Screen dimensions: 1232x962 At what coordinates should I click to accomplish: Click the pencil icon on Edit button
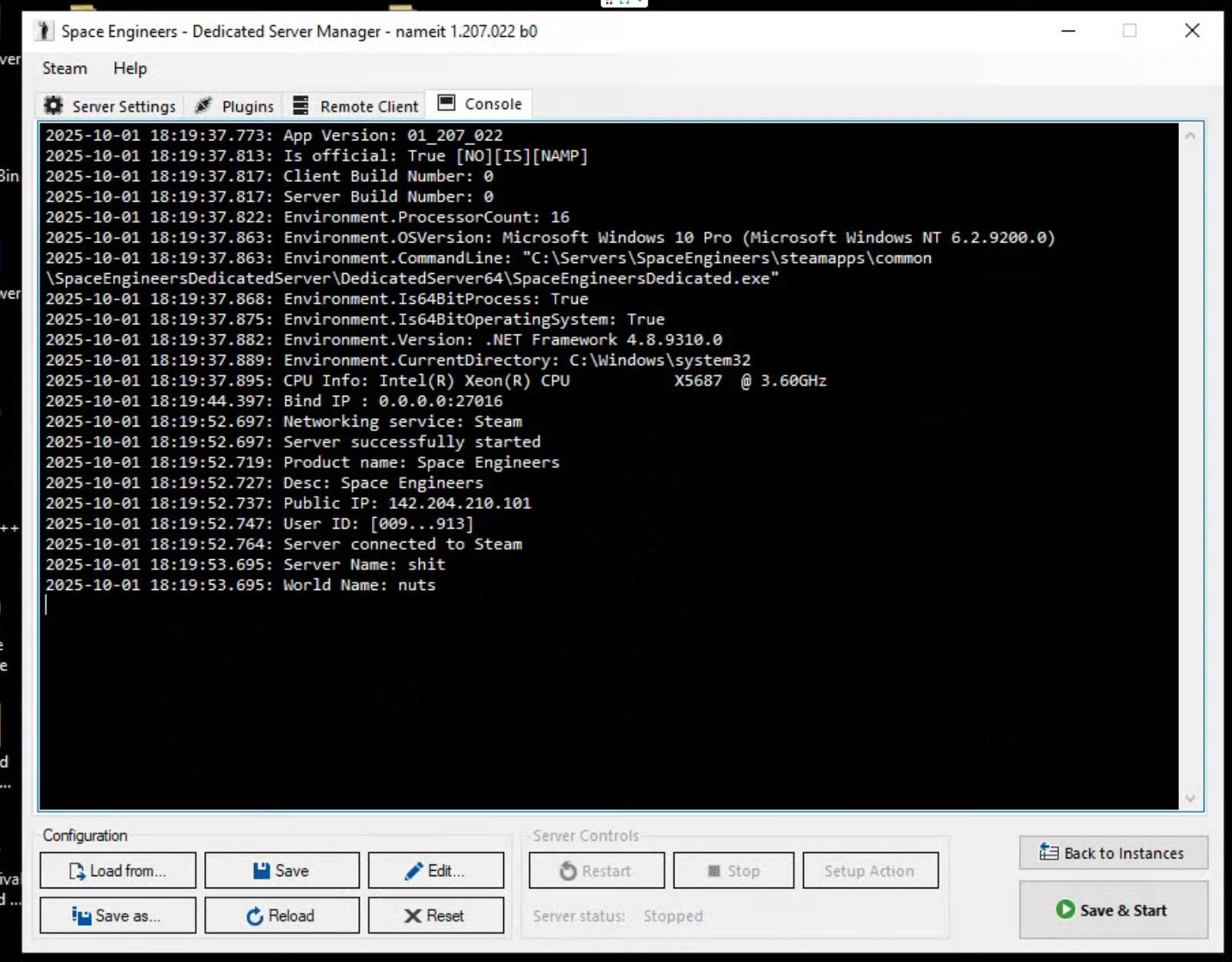click(414, 871)
